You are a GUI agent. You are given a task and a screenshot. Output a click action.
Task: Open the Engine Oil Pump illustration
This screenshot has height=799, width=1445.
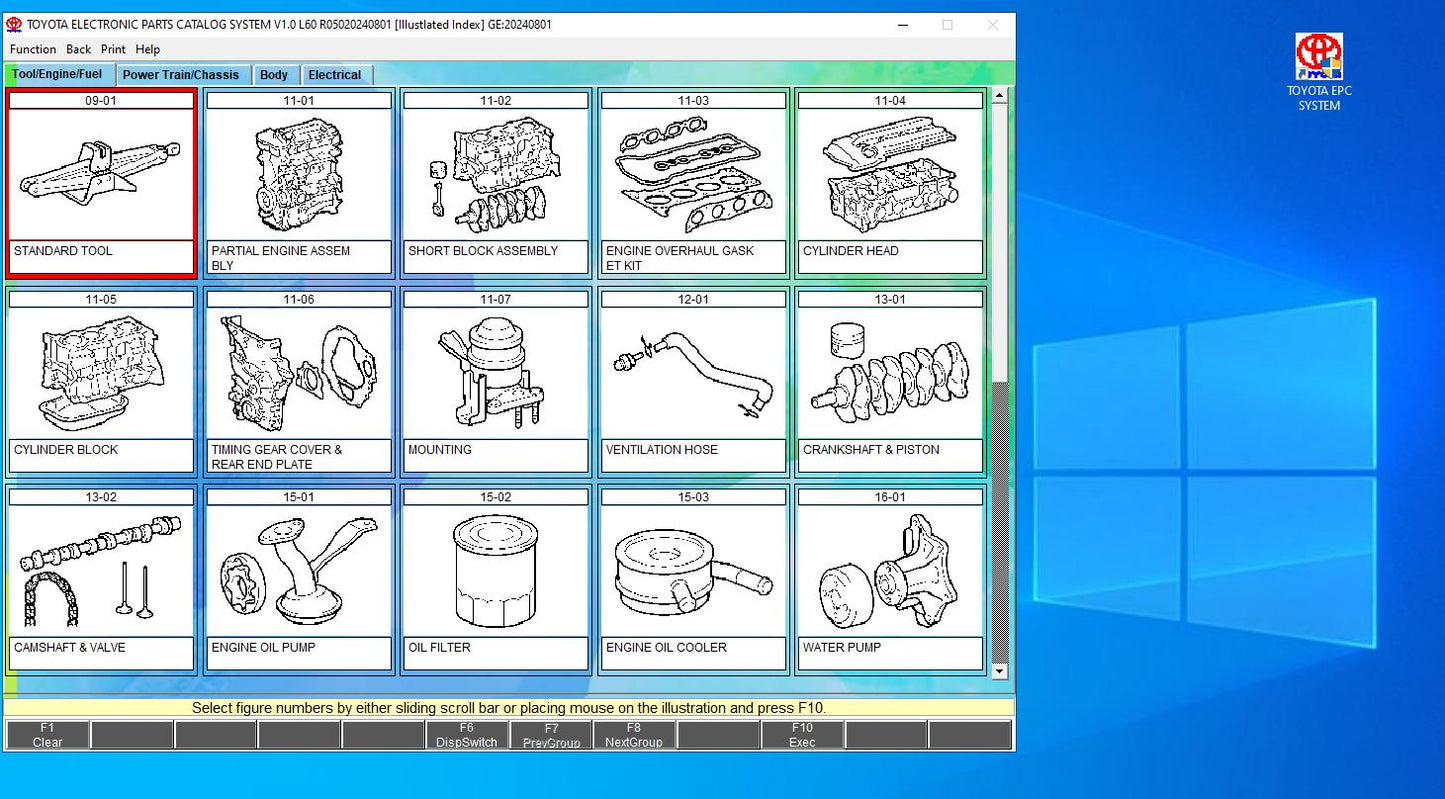[298, 570]
